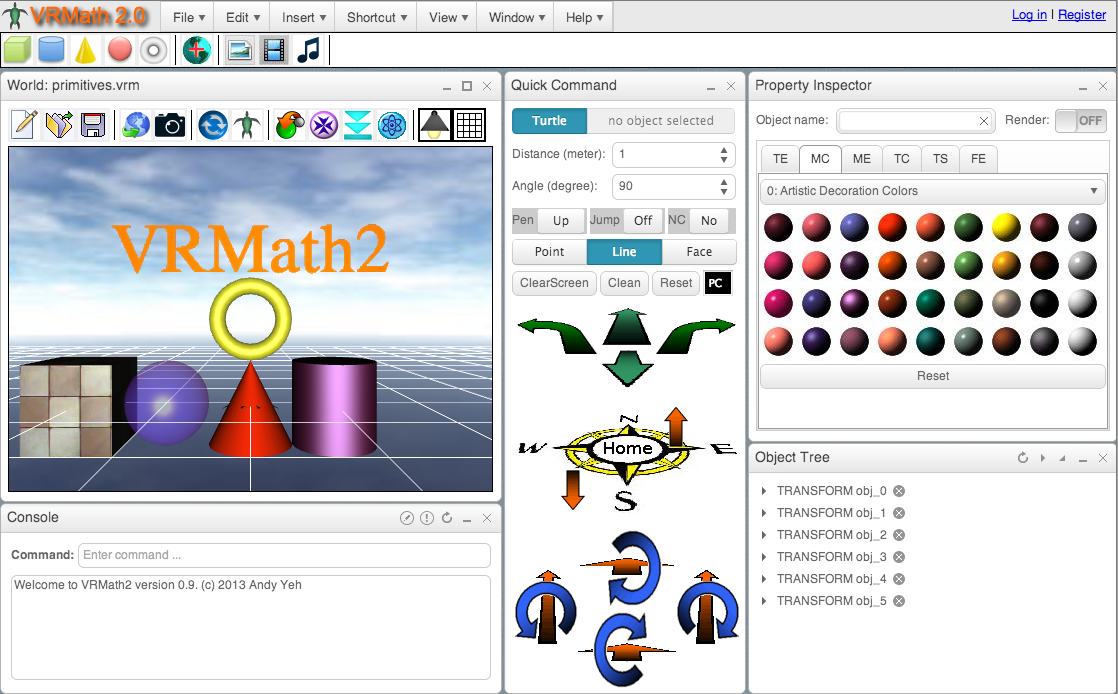Expand TRANSFORM obj_3 tree node
The image size is (1118, 694).
click(764, 557)
